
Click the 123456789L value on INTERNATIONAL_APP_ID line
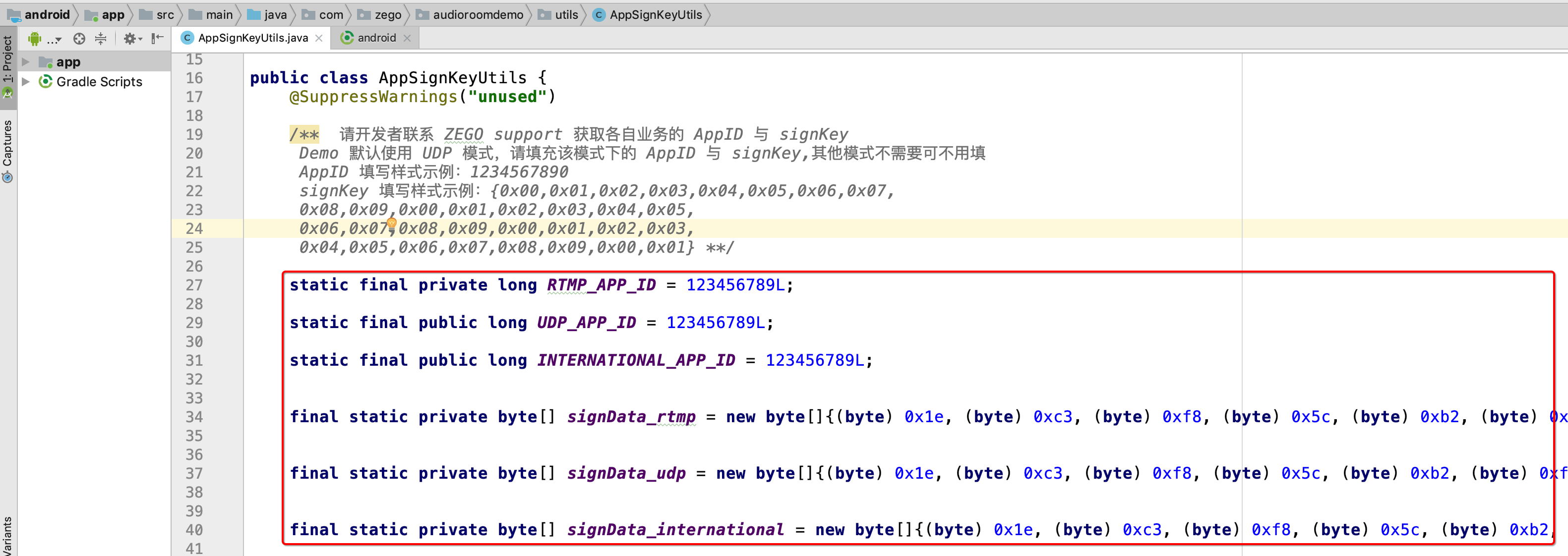(814, 360)
